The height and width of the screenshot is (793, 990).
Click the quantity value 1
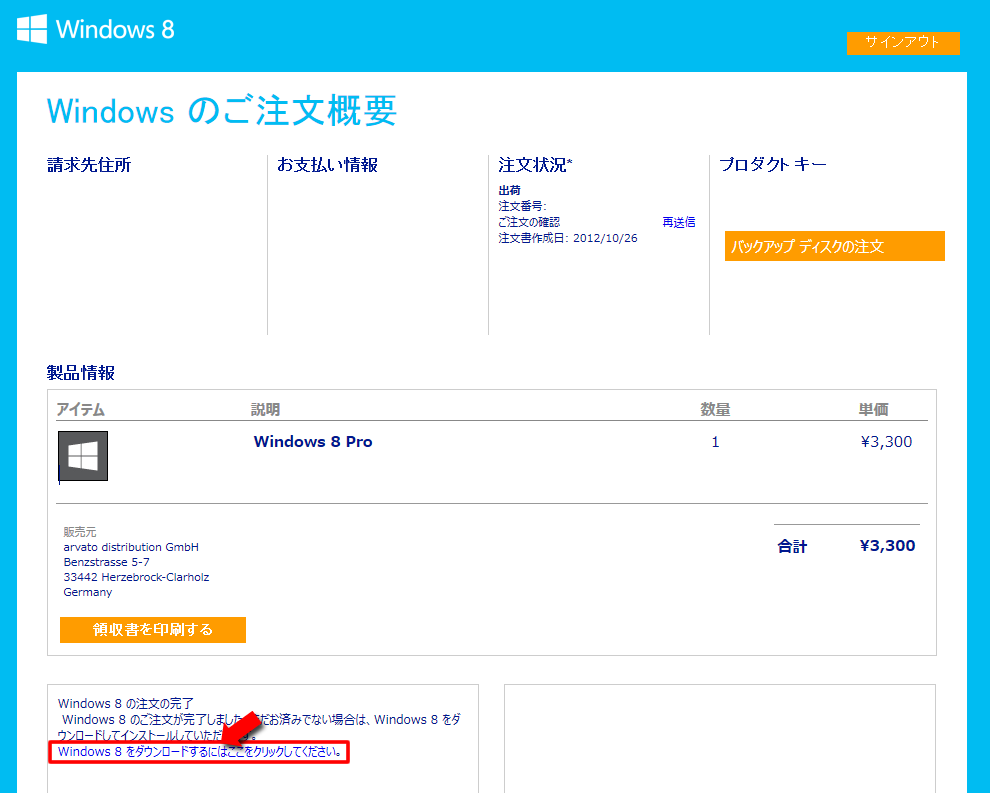[715, 442]
